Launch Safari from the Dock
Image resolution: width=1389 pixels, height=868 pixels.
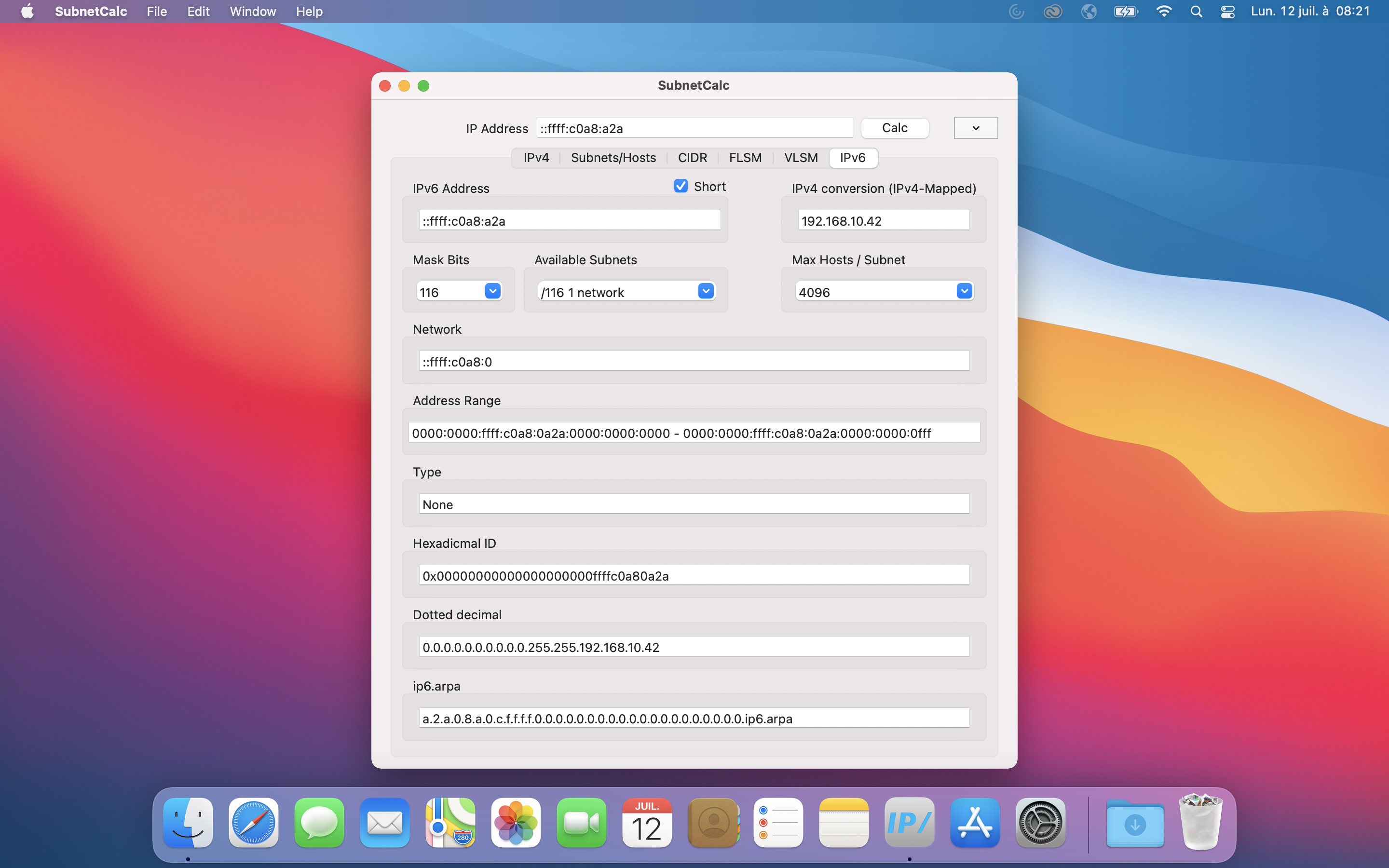click(x=253, y=823)
